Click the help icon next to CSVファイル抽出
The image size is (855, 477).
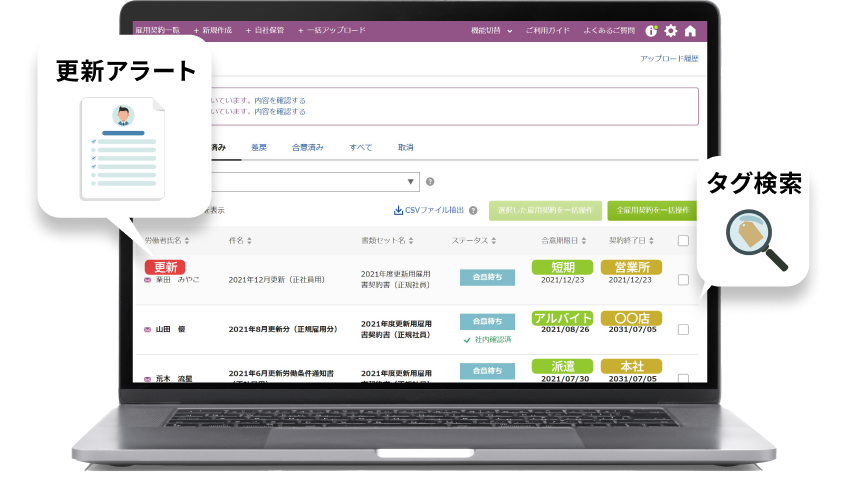click(x=473, y=210)
